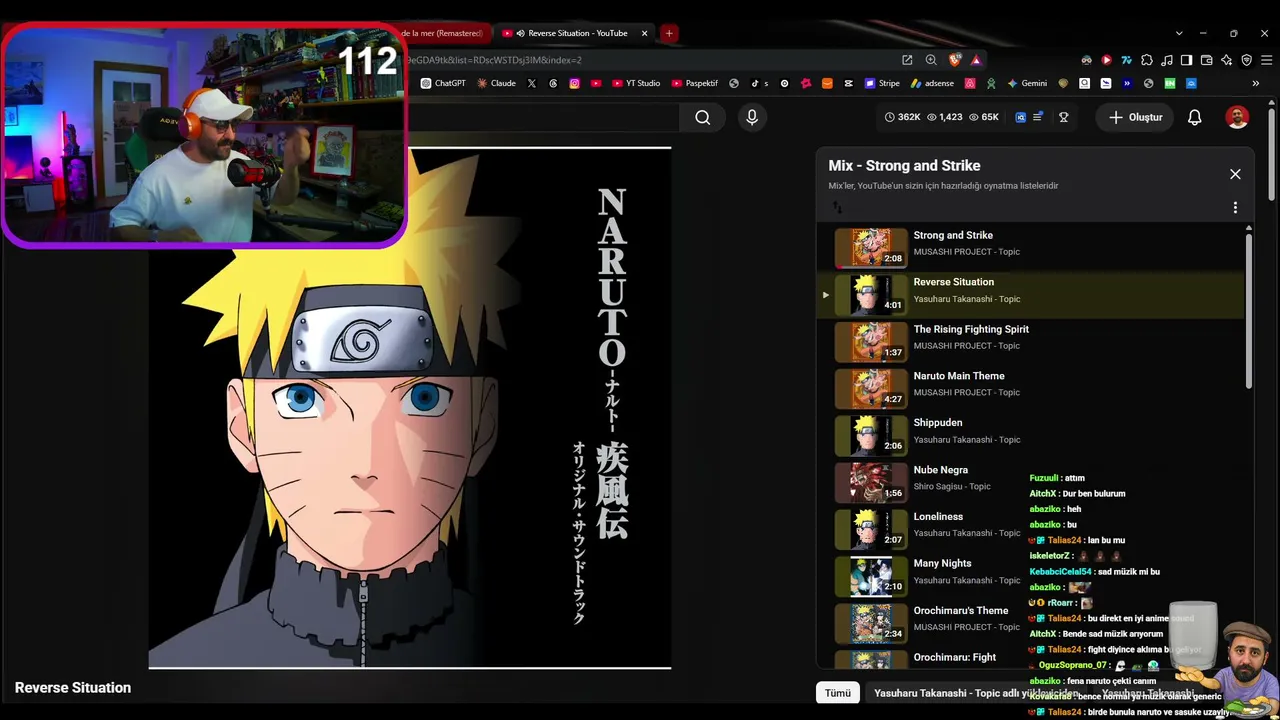
Task: Open the YouTube account avatar menu
Action: click(x=1237, y=117)
